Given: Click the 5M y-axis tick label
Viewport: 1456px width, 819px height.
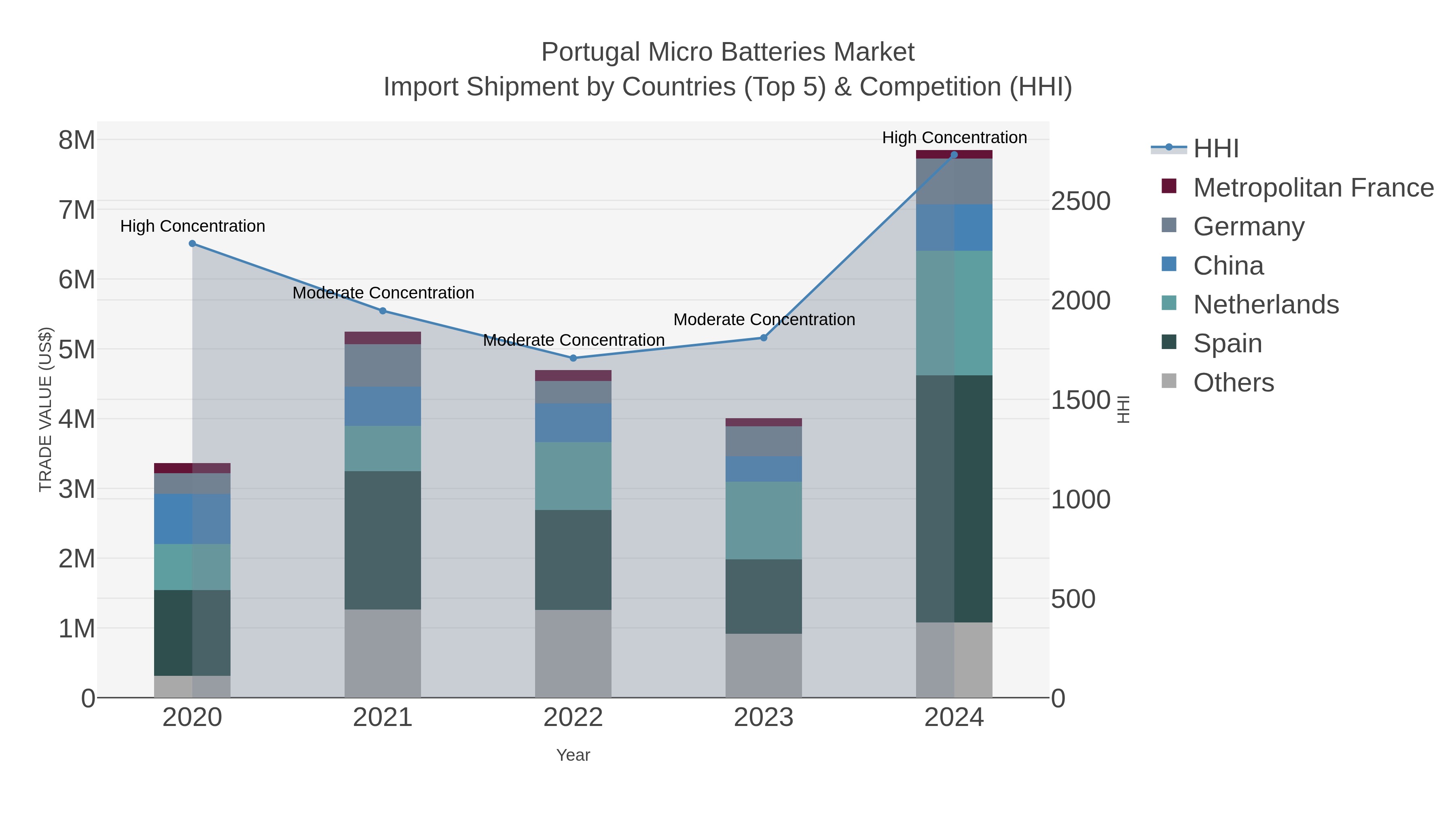Looking at the screenshot, I should (77, 349).
